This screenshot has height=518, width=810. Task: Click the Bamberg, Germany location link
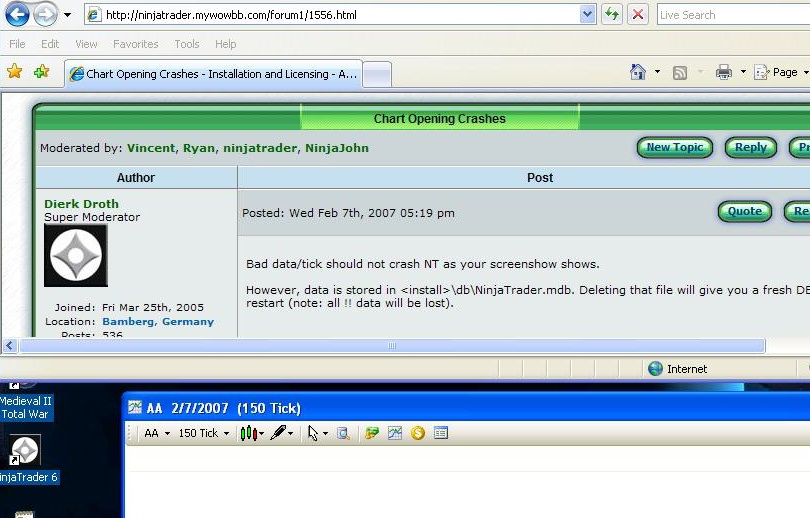coord(158,321)
